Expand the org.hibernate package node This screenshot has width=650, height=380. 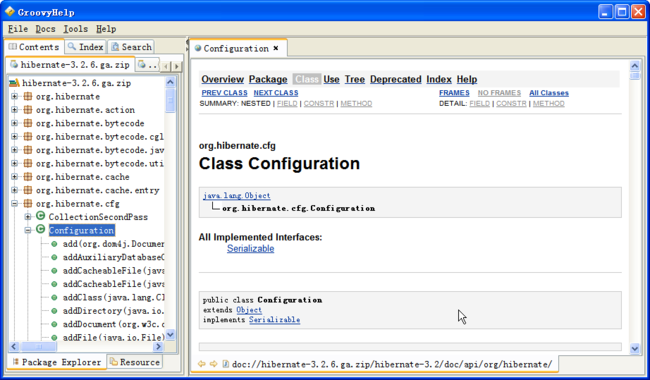tap(15, 97)
